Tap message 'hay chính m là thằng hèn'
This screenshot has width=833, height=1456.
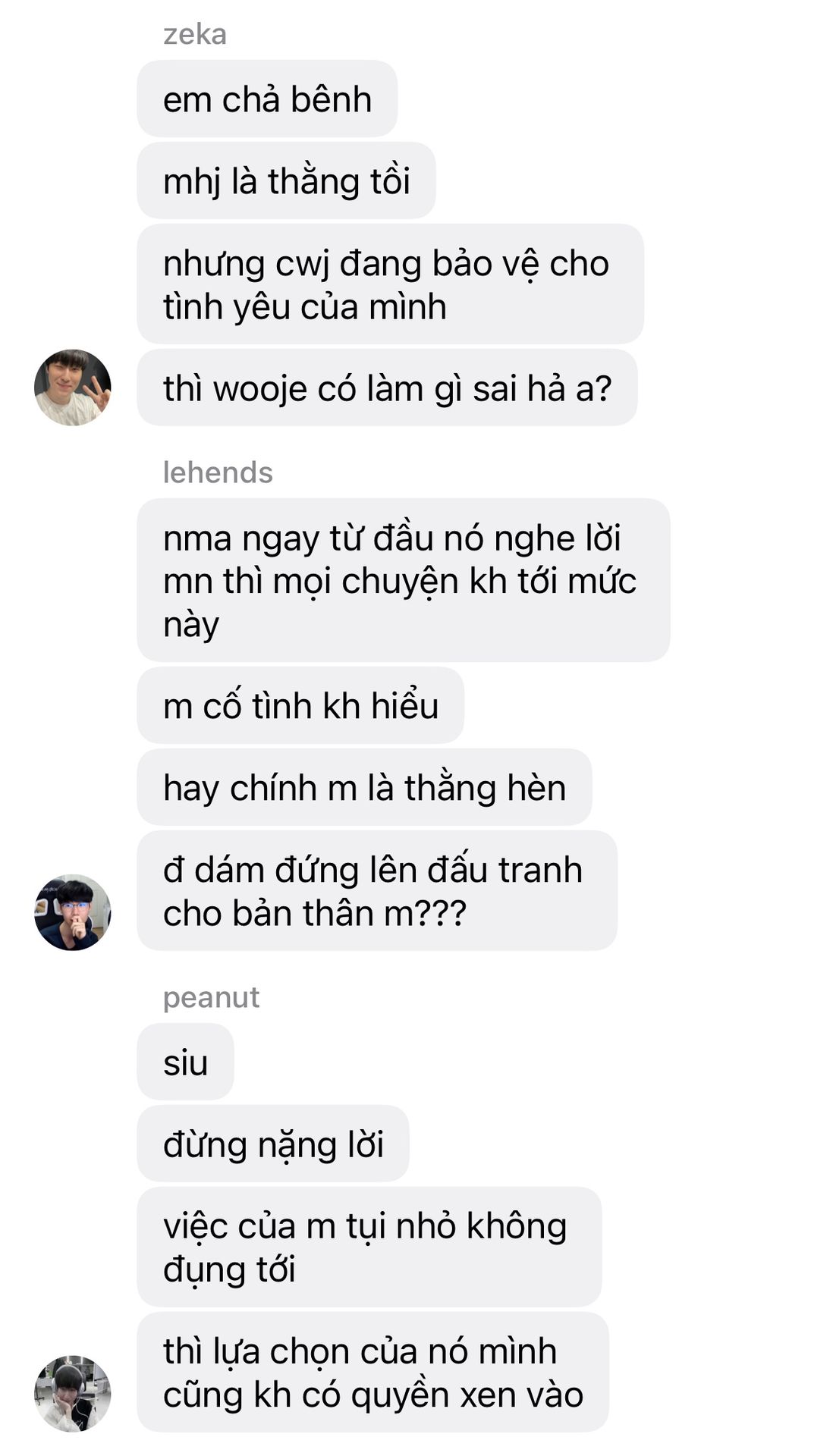(x=364, y=788)
